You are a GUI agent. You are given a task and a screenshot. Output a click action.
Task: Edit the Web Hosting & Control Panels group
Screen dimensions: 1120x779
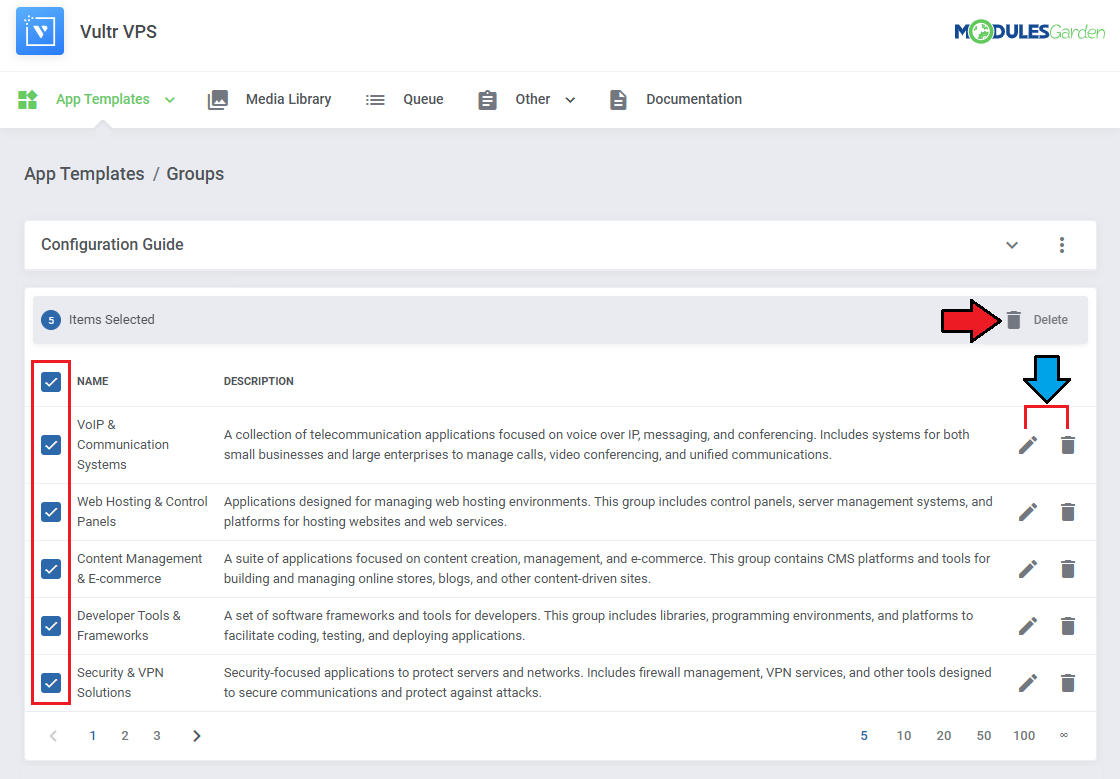(1028, 512)
